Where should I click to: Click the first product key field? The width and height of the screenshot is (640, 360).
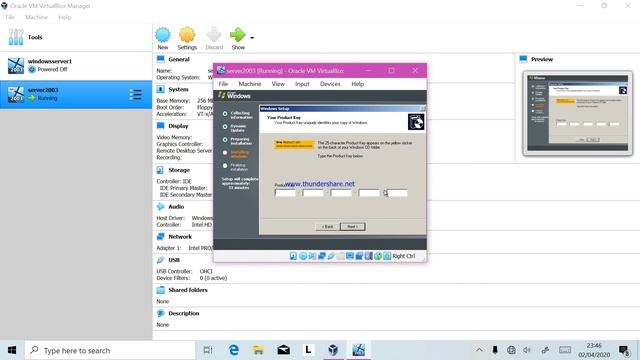pyautogui.click(x=285, y=193)
